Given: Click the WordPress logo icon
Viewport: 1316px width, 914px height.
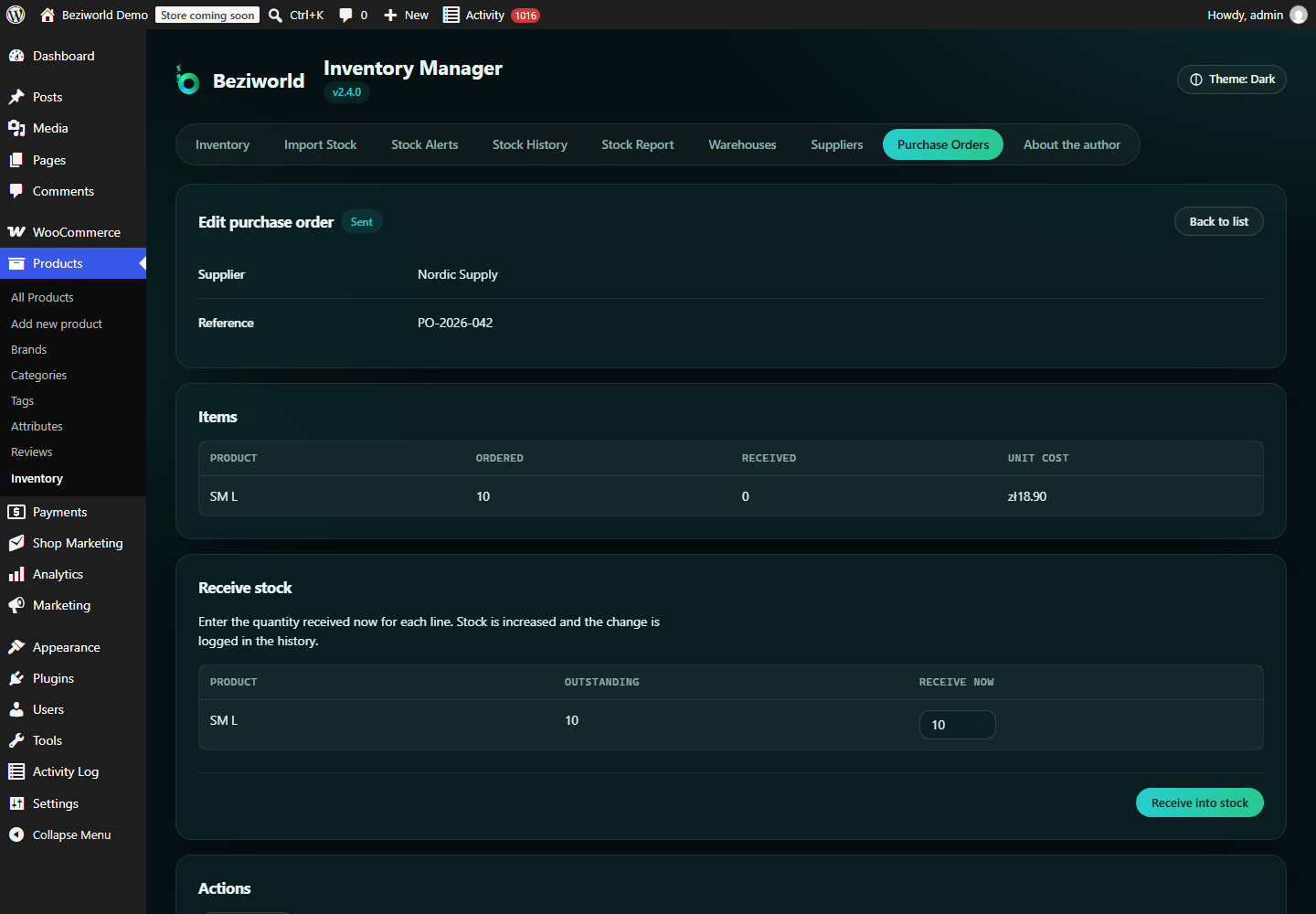Looking at the screenshot, I should coord(16,15).
